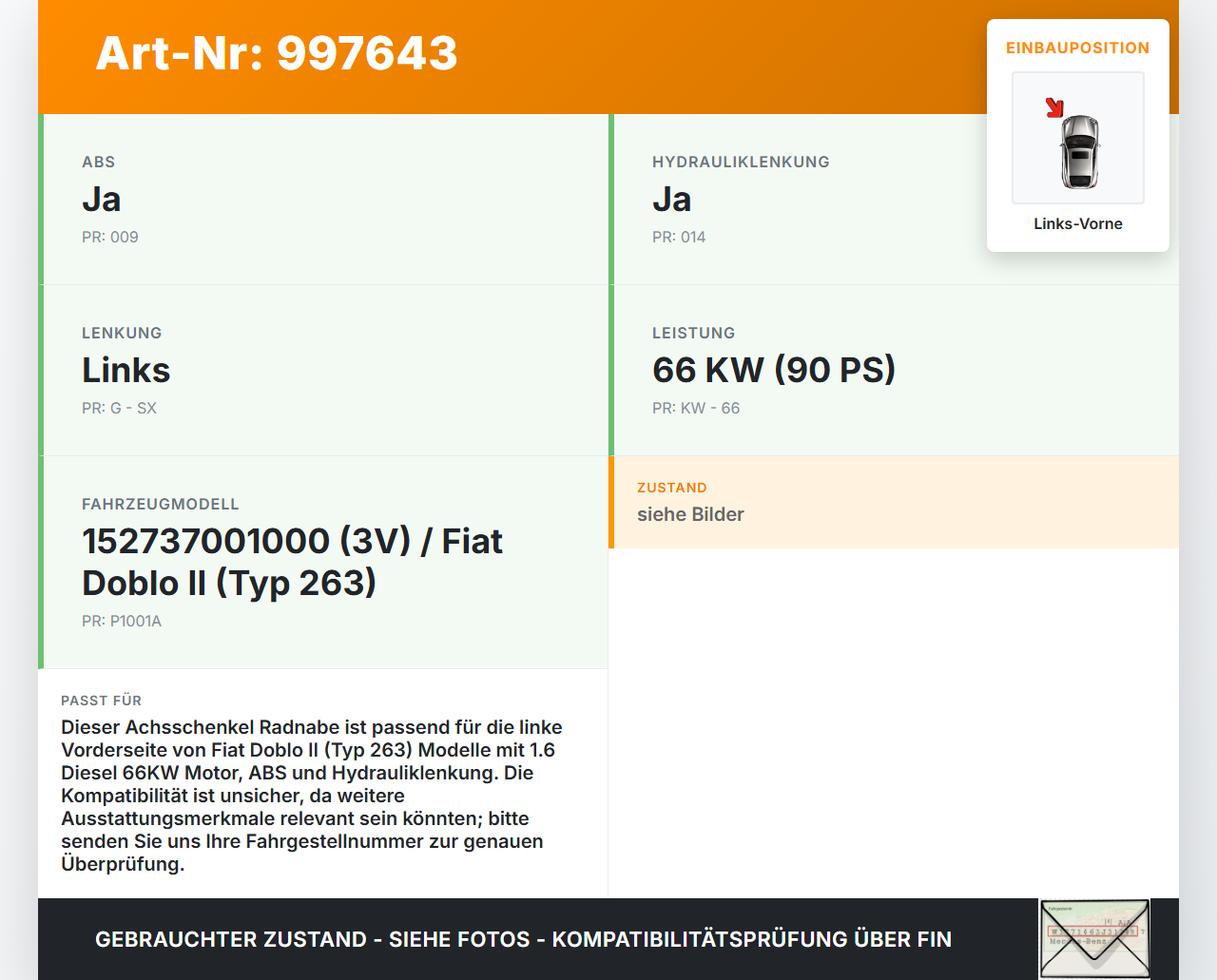Click the ZUSTAND label
The width and height of the screenshot is (1217, 980).
click(672, 488)
